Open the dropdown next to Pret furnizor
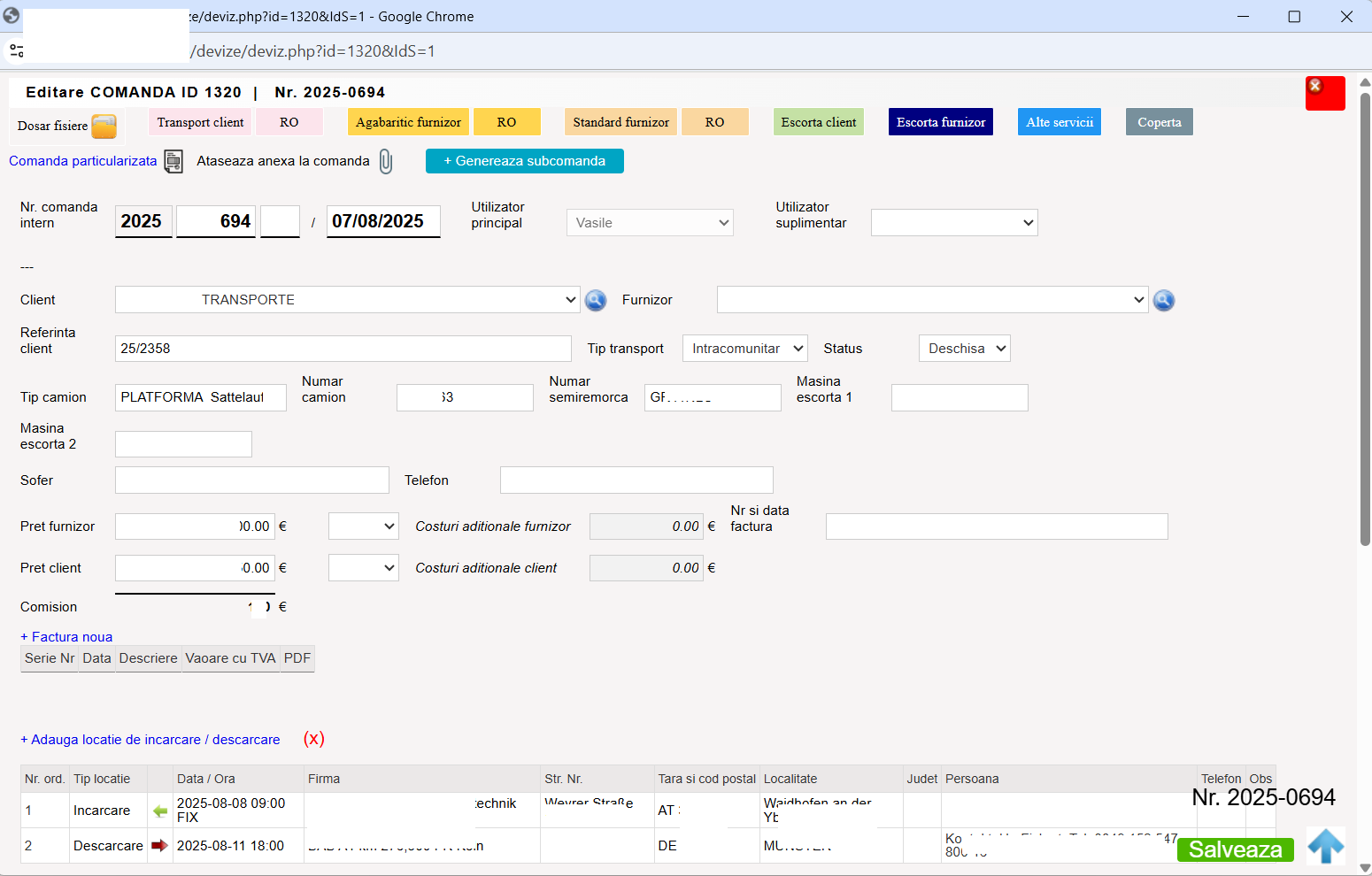1372x876 pixels. point(364,526)
